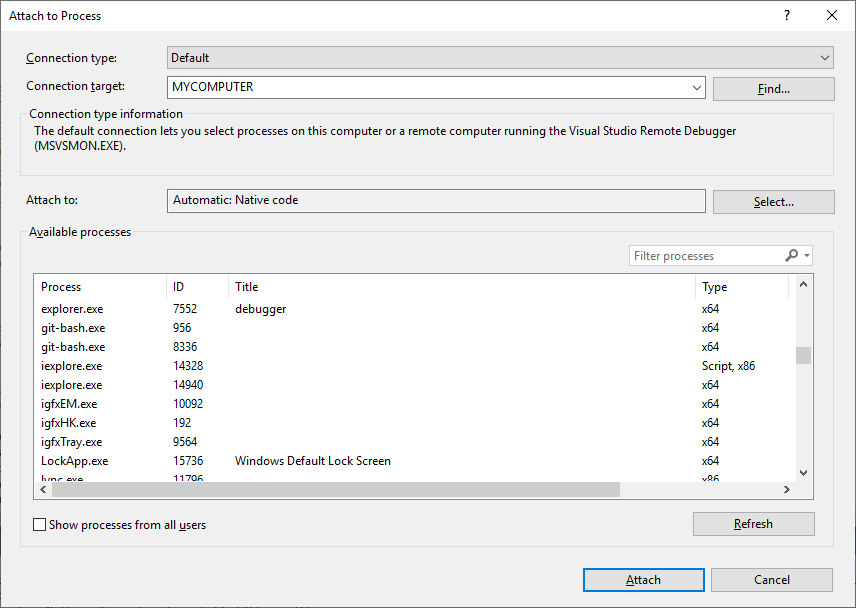Select the LockApp.exe process row
Image resolution: width=856 pixels, height=608 pixels.
tap(100, 460)
